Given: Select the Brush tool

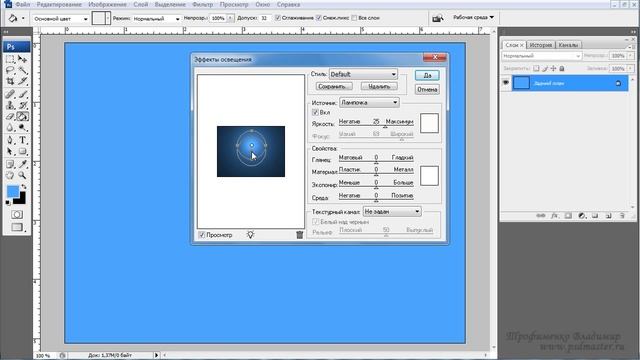Looking at the screenshot, I should [x=22, y=94].
